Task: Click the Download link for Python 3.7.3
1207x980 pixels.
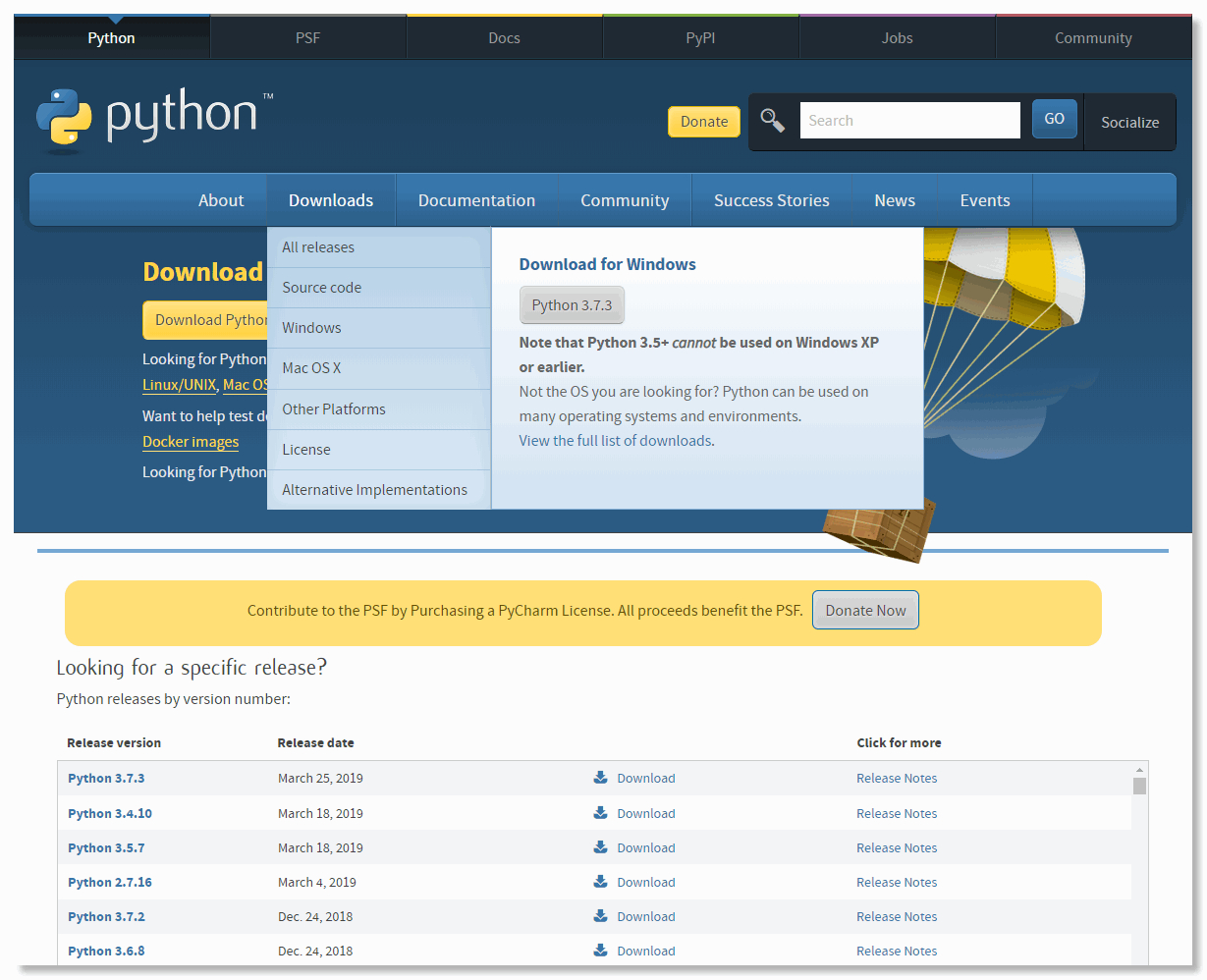Action: [646, 778]
